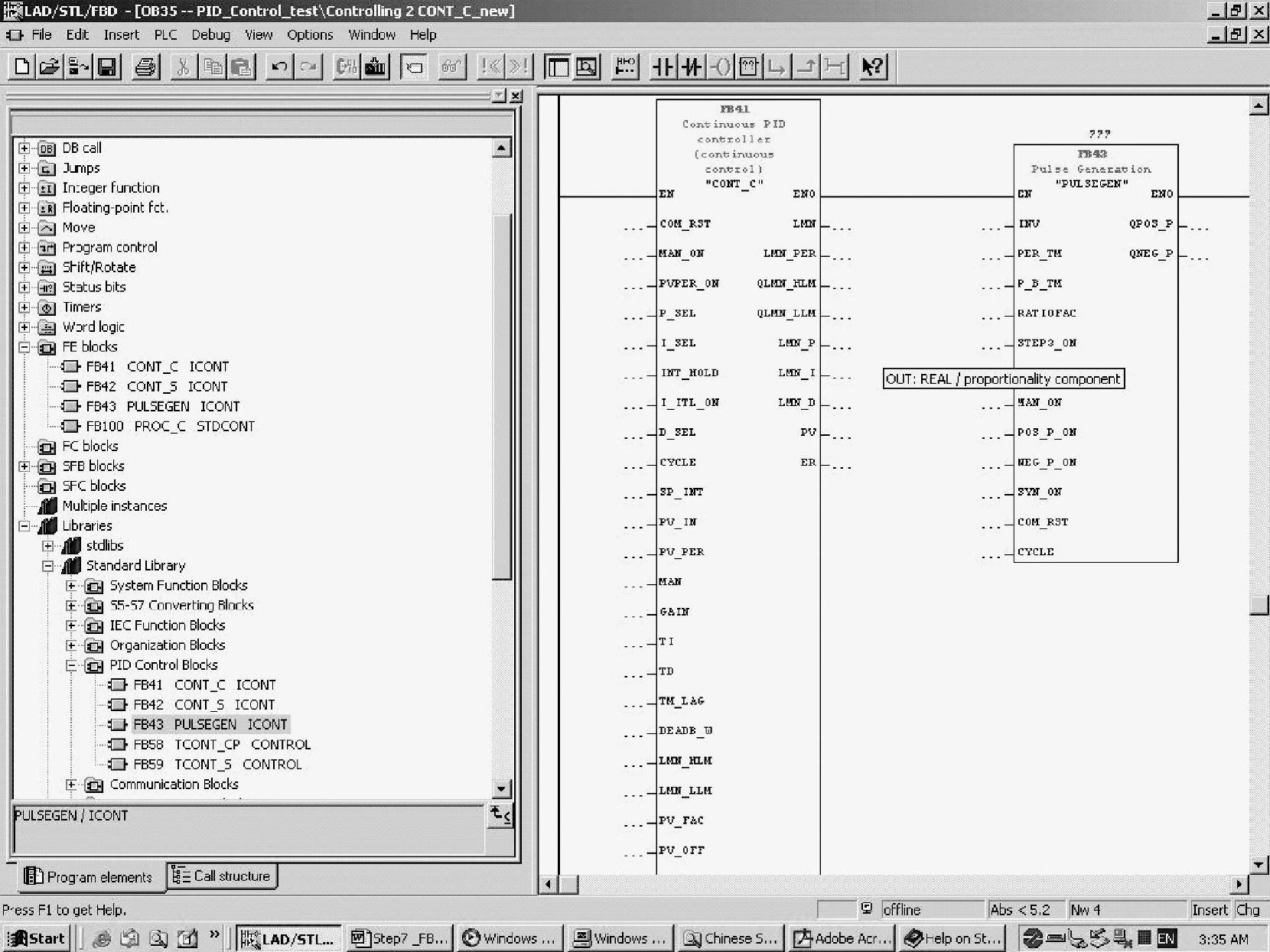
Task: Go to the next error icon
Action: pos(519,67)
